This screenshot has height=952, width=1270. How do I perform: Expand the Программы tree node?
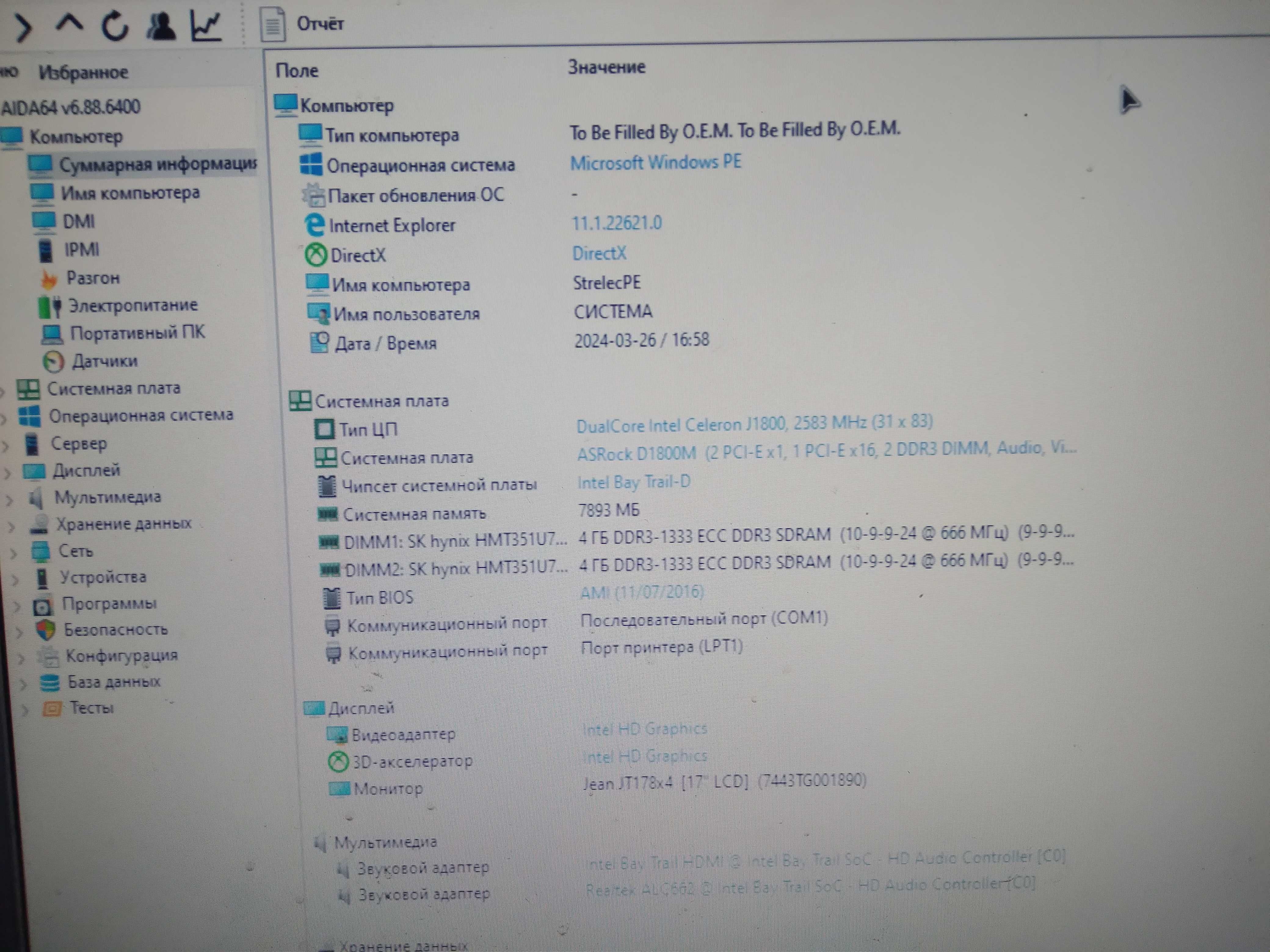[17, 606]
